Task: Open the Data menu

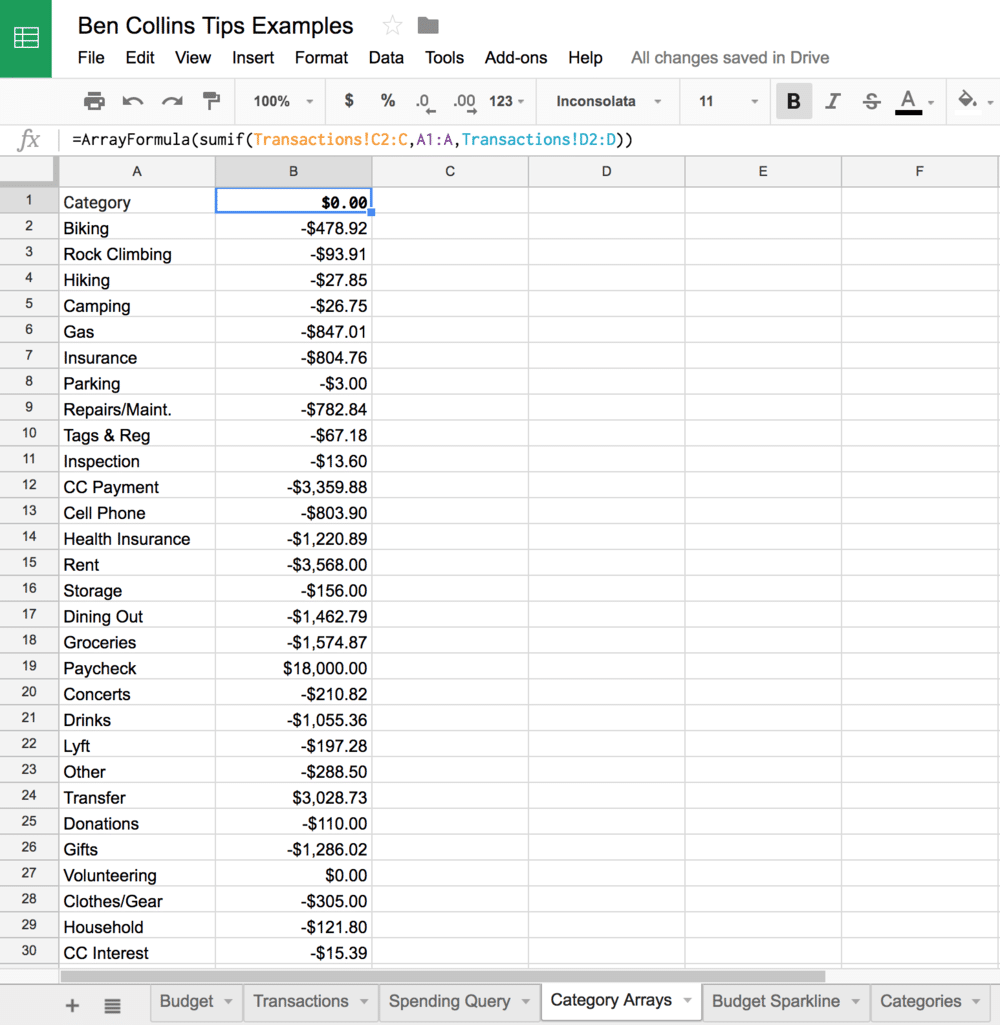Action: 386,58
